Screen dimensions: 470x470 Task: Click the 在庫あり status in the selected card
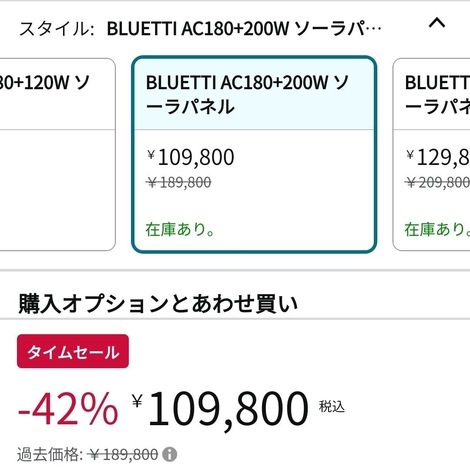tap(180, 229)
